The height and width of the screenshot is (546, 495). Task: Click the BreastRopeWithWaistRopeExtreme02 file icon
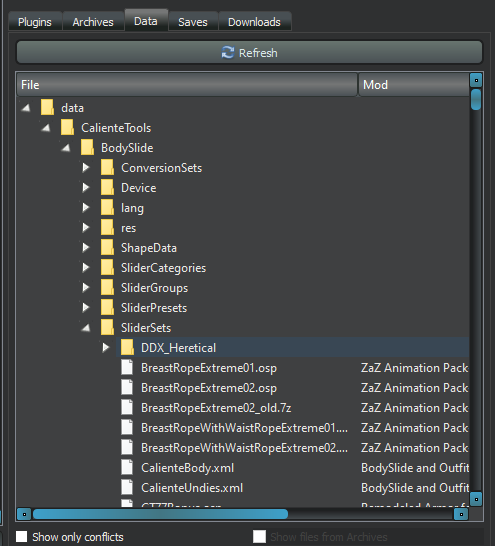coord(127,447)
